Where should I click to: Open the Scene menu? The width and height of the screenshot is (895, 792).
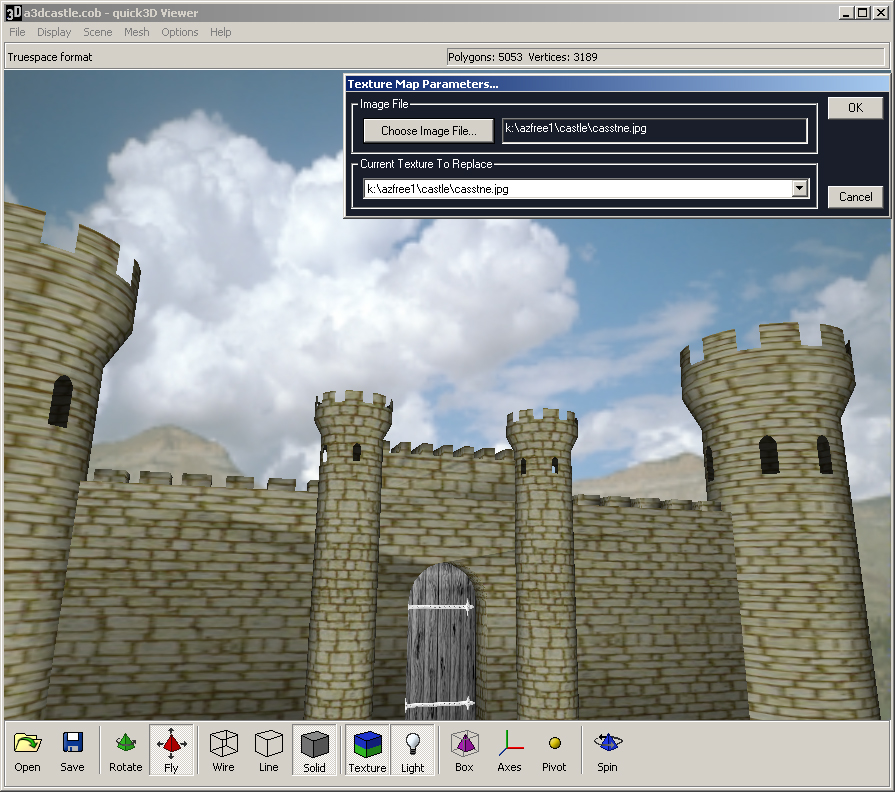(x=98, y=32)
